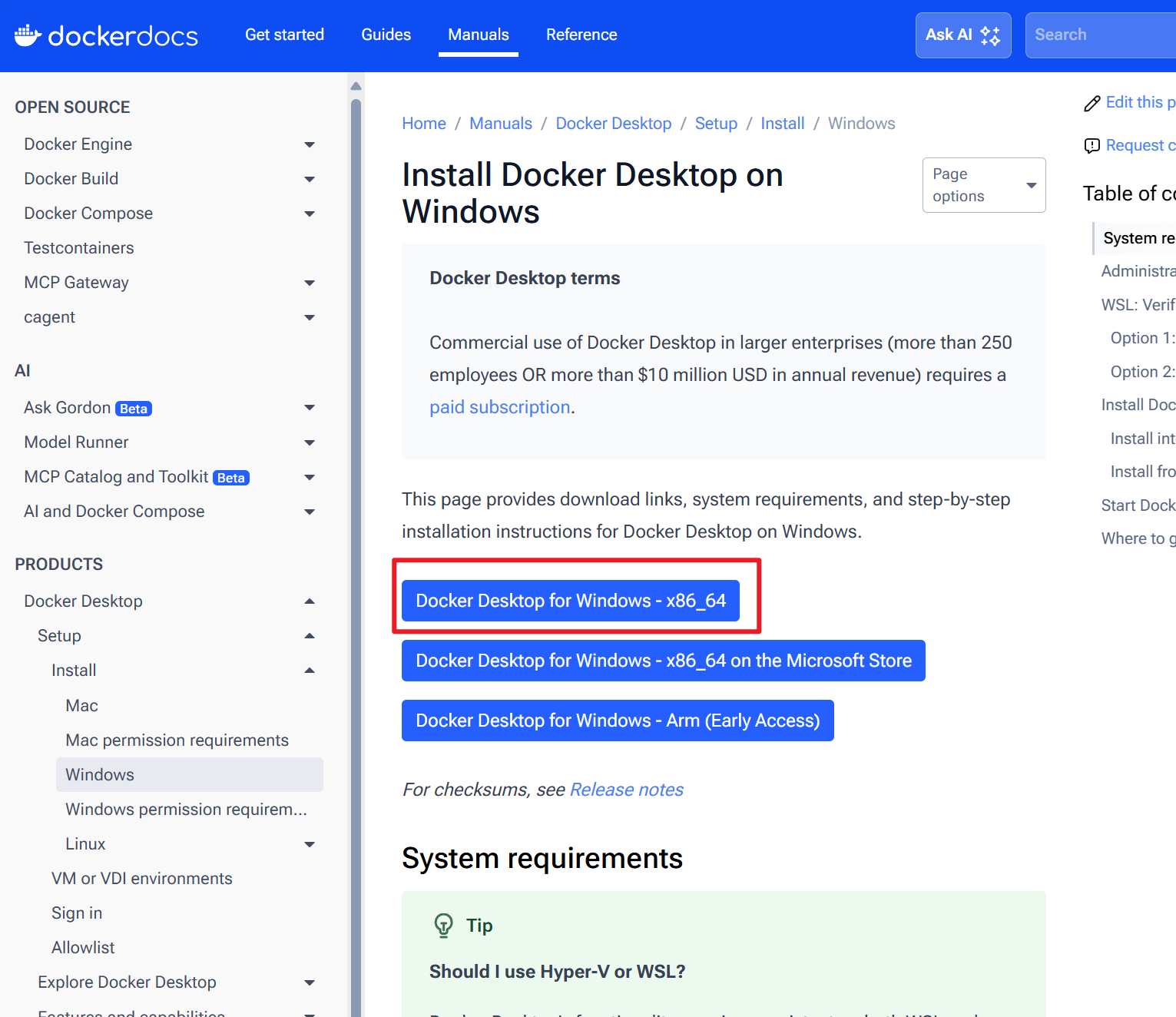Click the Ask AI sparkle icon
Screen dimensions: 1176x1017
pyautogui.click(x=990, y=35)
